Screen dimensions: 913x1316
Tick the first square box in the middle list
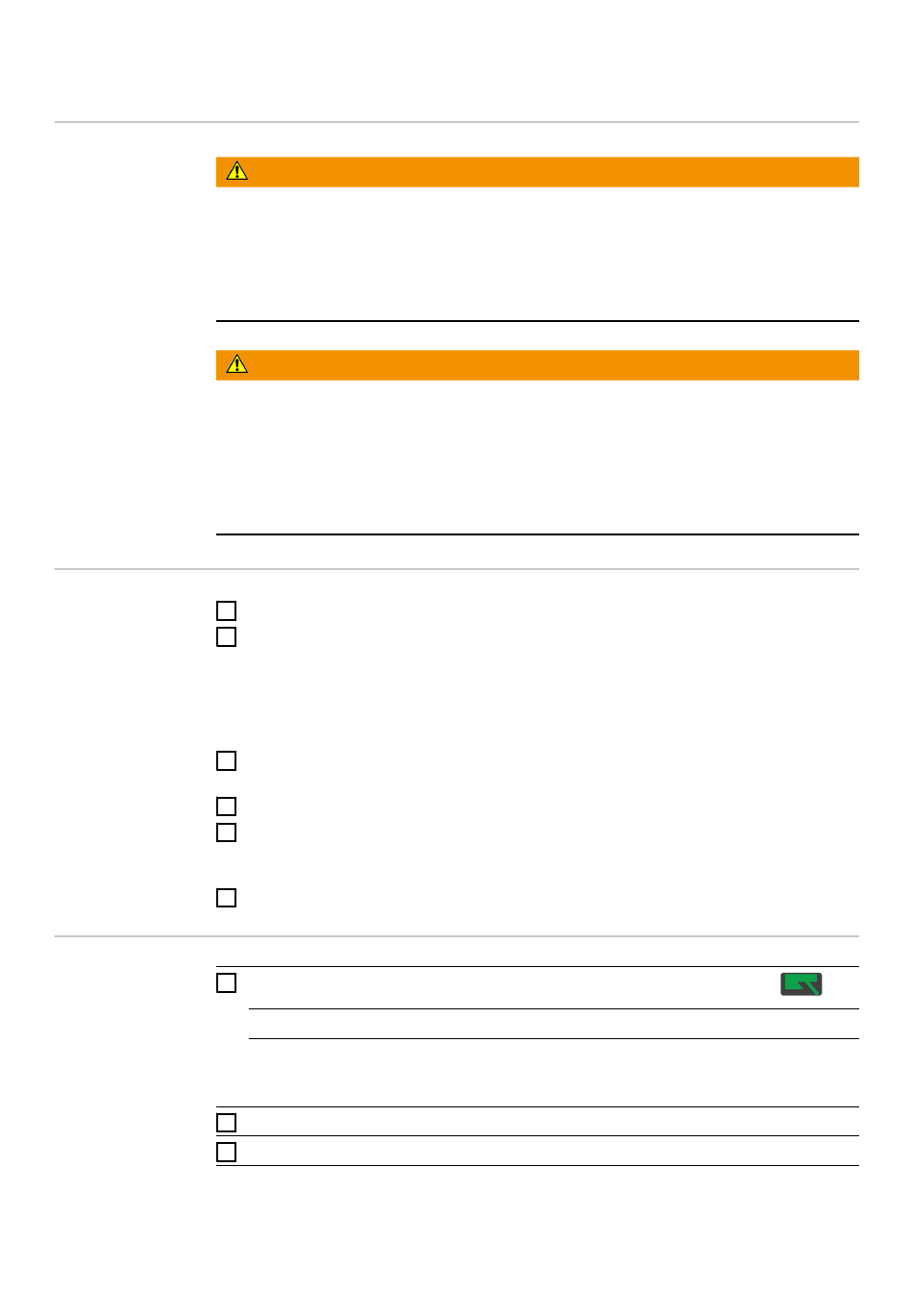coord(227,610)
